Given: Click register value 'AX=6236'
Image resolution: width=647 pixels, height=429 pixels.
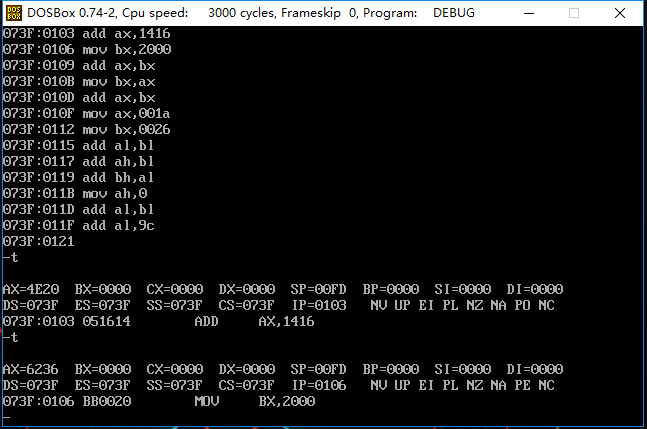Looking at the screenshot, I should (x=31, y=370).
